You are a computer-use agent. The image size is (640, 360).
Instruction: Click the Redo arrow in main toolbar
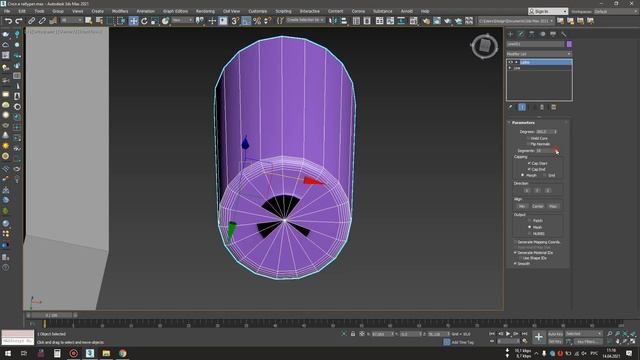[19, 21]
